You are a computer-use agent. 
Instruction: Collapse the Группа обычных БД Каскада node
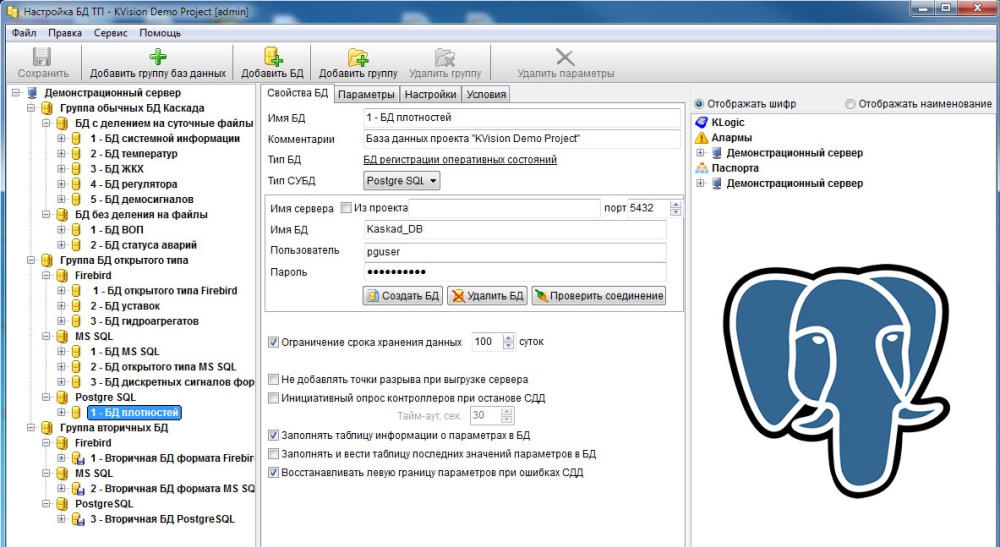click(x=31, y=108)
